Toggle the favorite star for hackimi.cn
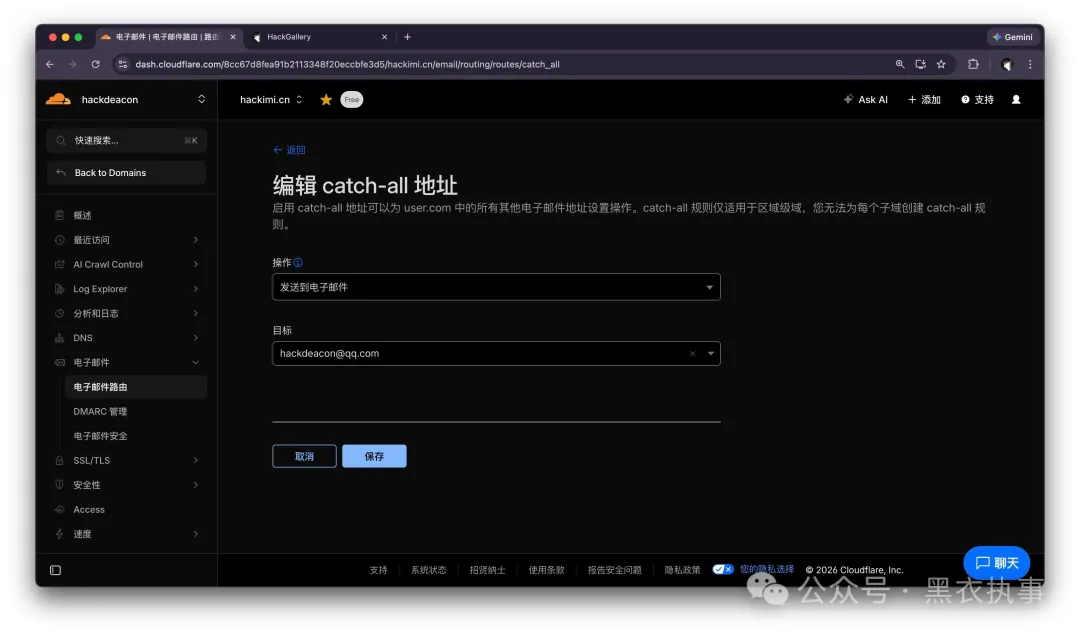 [326, 100]
